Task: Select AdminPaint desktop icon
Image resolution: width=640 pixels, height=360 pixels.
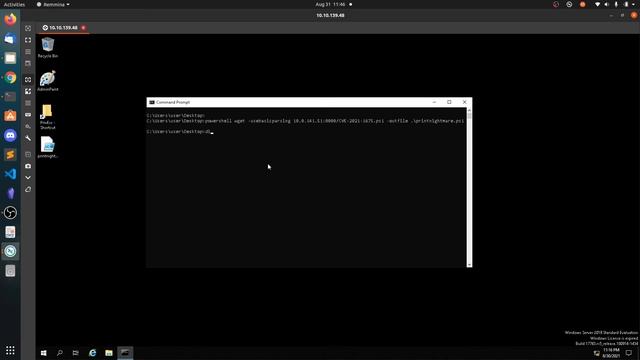Action: coord(48,81)
